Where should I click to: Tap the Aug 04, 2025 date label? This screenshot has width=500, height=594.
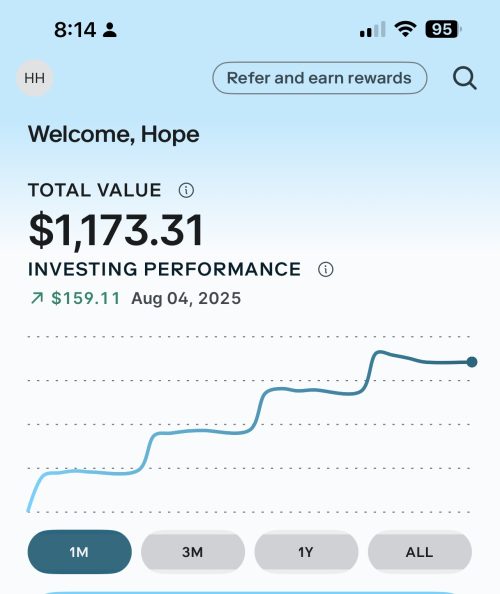[x=186, y=299]
